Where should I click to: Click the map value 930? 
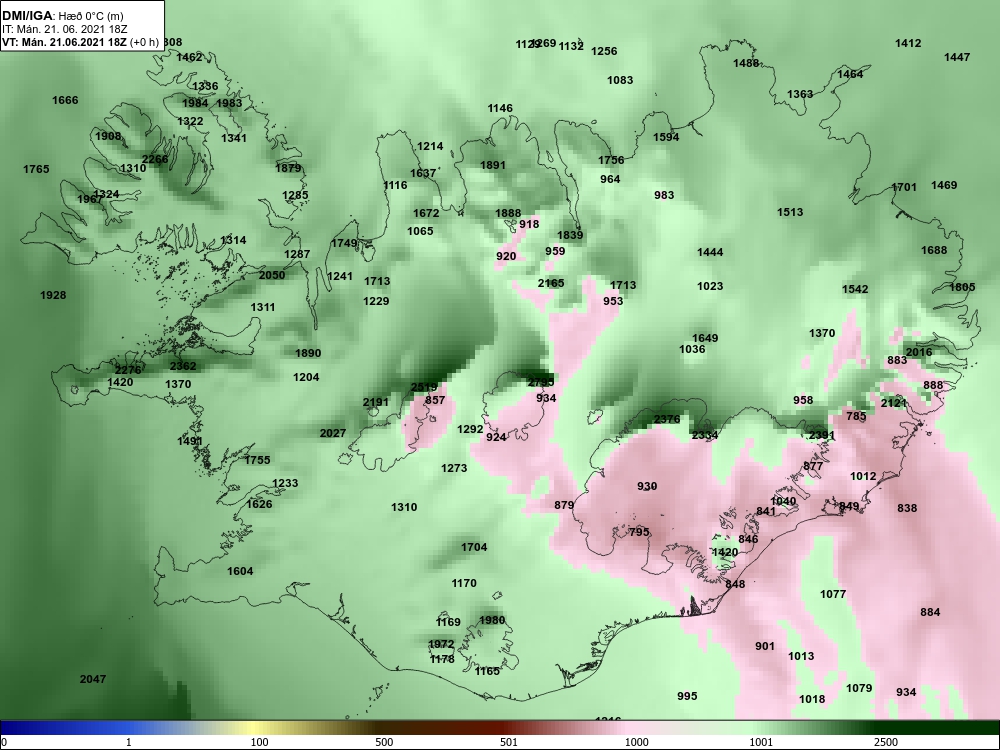[647, 486]
